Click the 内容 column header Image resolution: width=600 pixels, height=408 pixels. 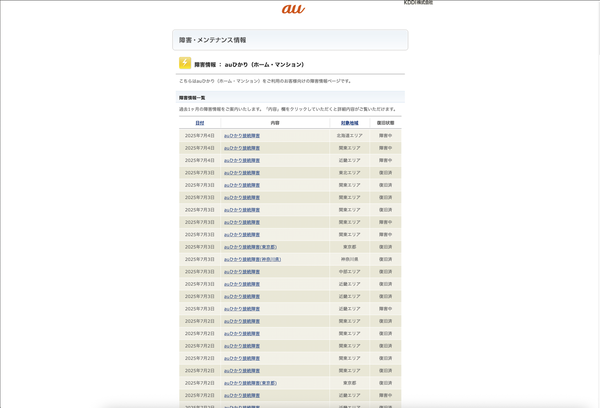click(x=275, y=123)
